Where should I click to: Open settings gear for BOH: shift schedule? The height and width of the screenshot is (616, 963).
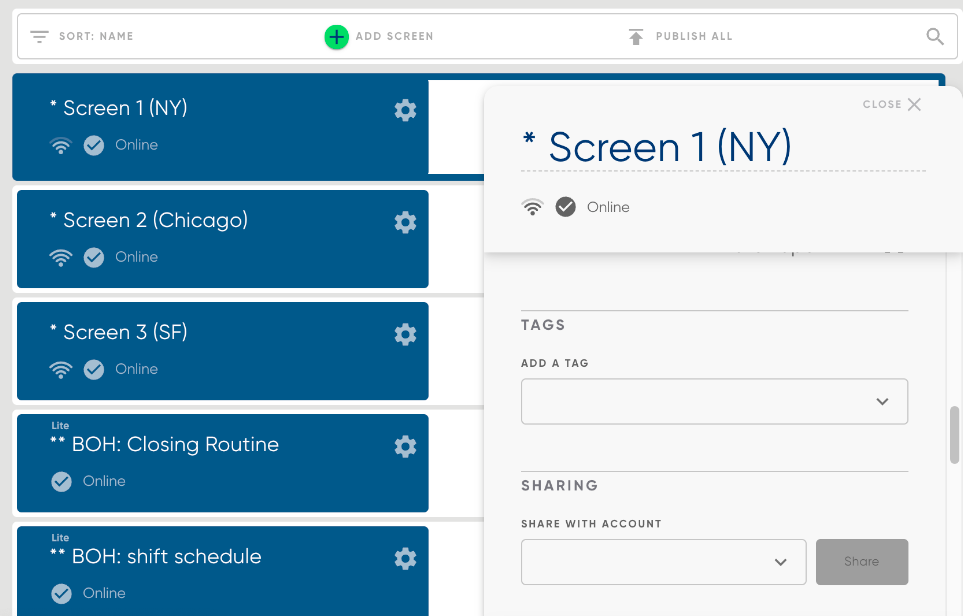coord(405,559)
